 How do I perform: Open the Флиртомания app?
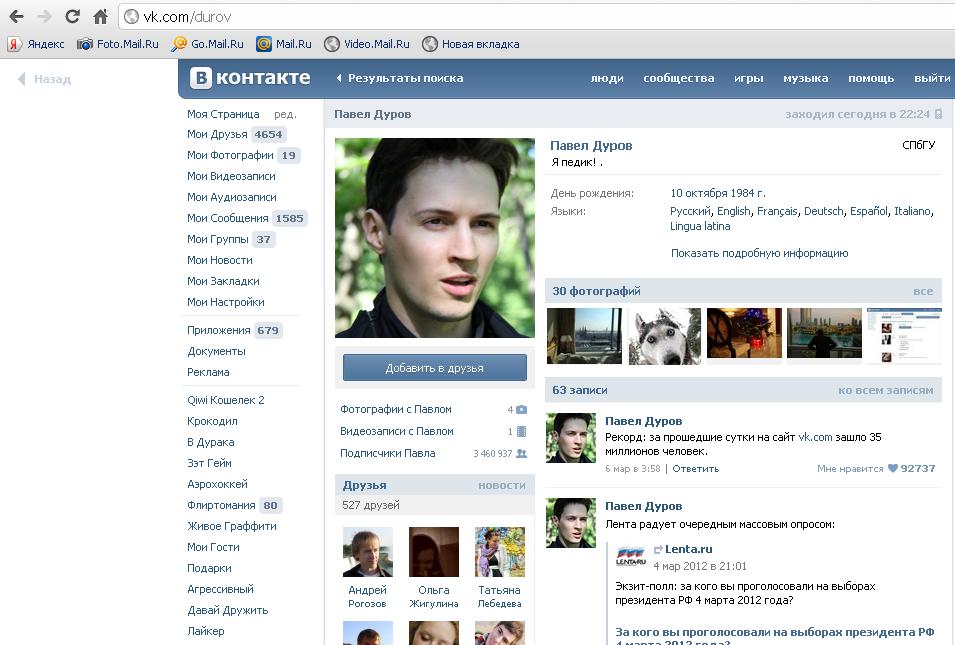click(221, 505)
